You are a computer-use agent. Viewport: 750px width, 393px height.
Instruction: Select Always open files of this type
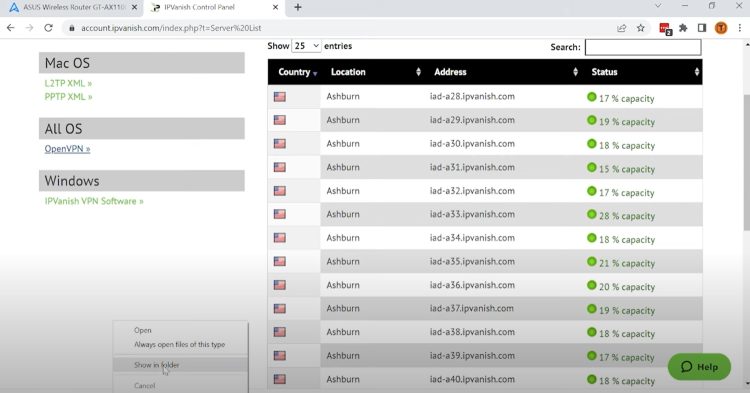[179, 344]
